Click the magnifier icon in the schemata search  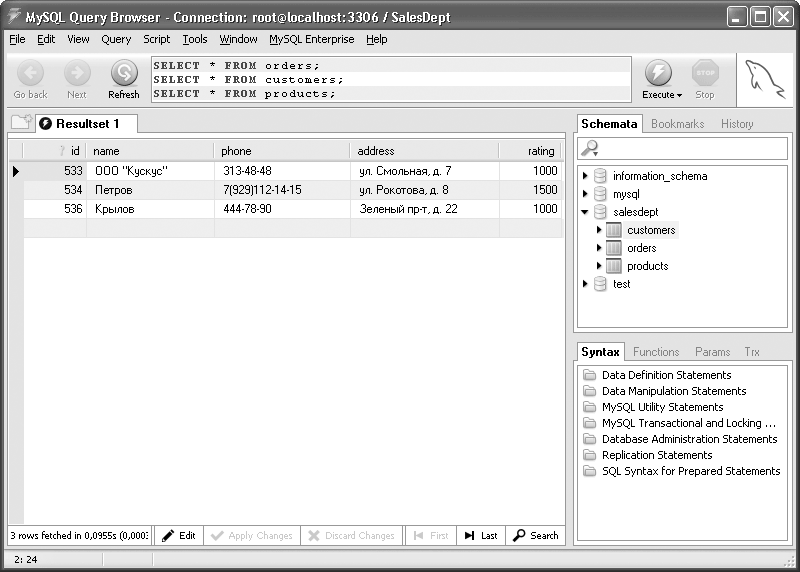pos(591,148)
